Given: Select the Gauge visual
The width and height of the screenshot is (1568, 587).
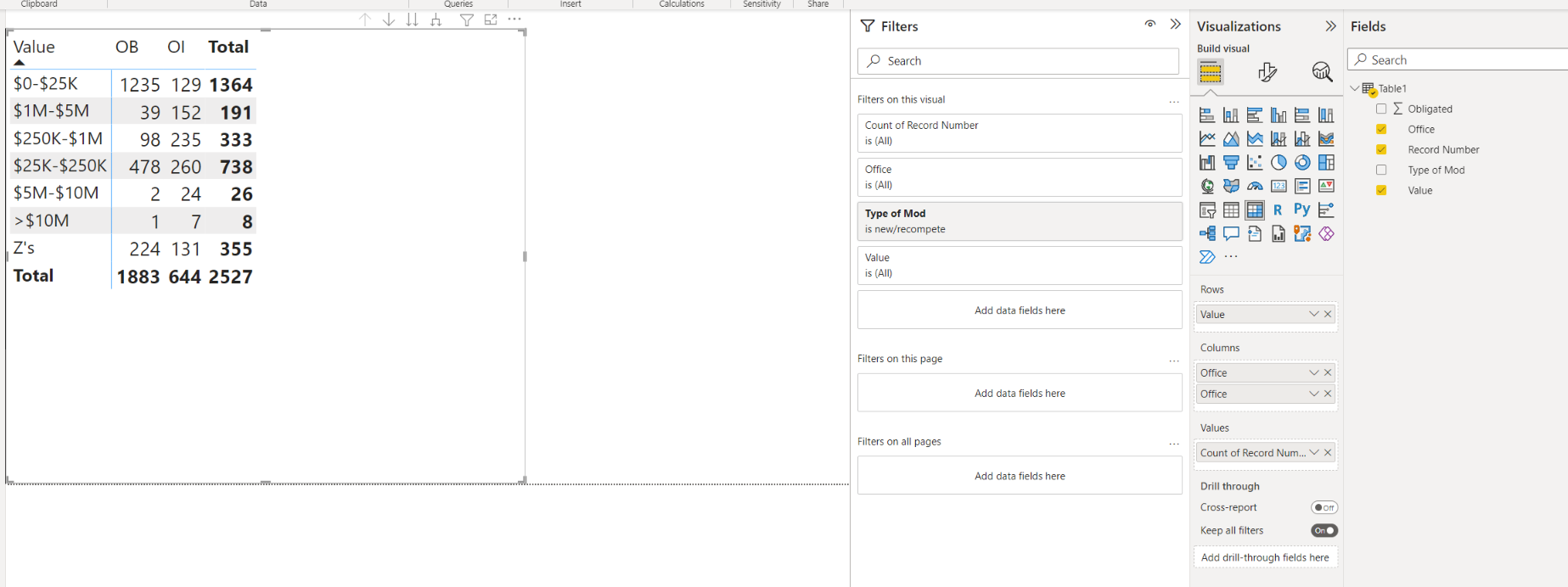Looking at the screenshot, I should tap(1255, 187).
